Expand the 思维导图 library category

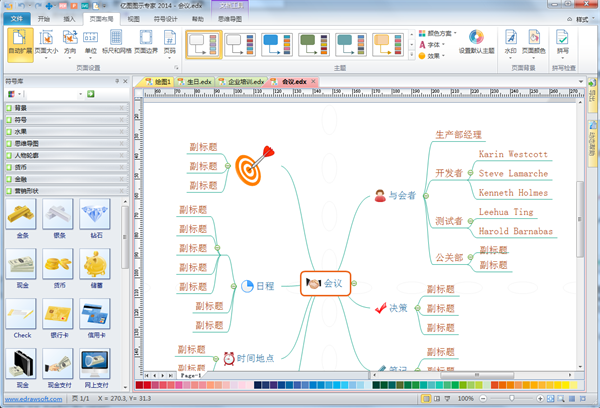point(67,144)
